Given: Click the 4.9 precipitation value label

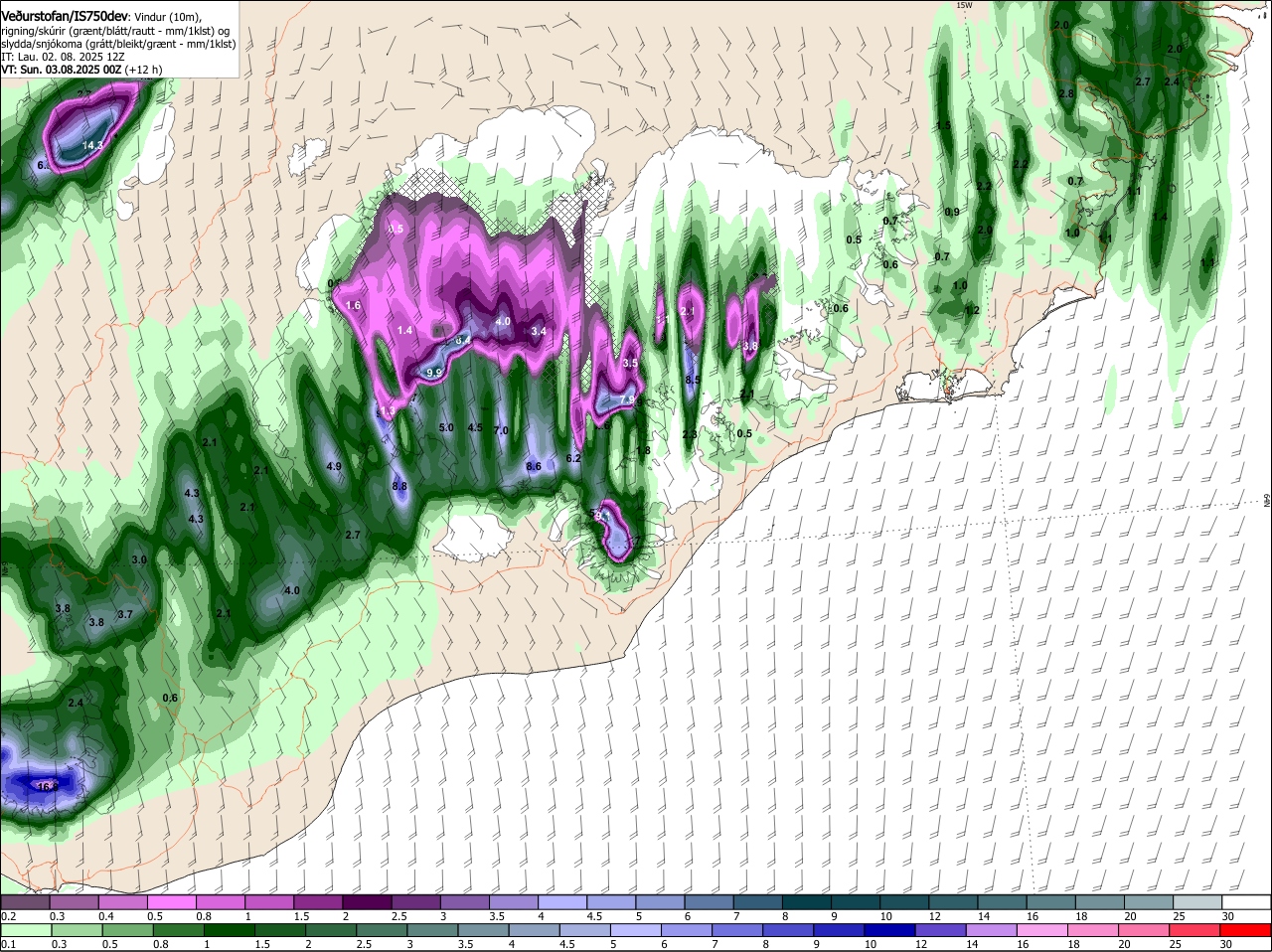Looking at the screenshot, I should click(x=334, y=466).
